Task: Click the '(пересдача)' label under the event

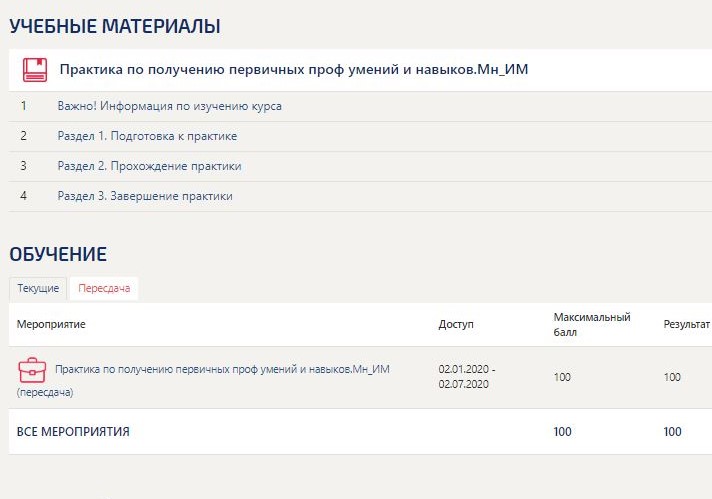Action: tap(45, 392)
